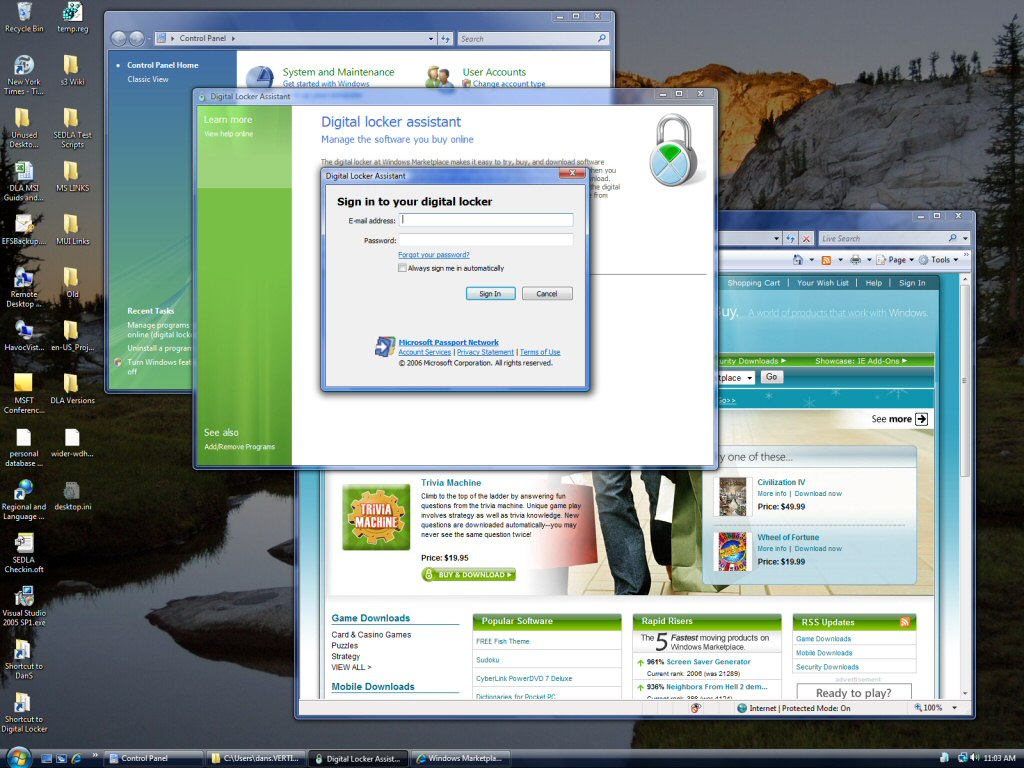
Task: Click the RSS Updates orange feed icon
Action: [x=904, y=622]
